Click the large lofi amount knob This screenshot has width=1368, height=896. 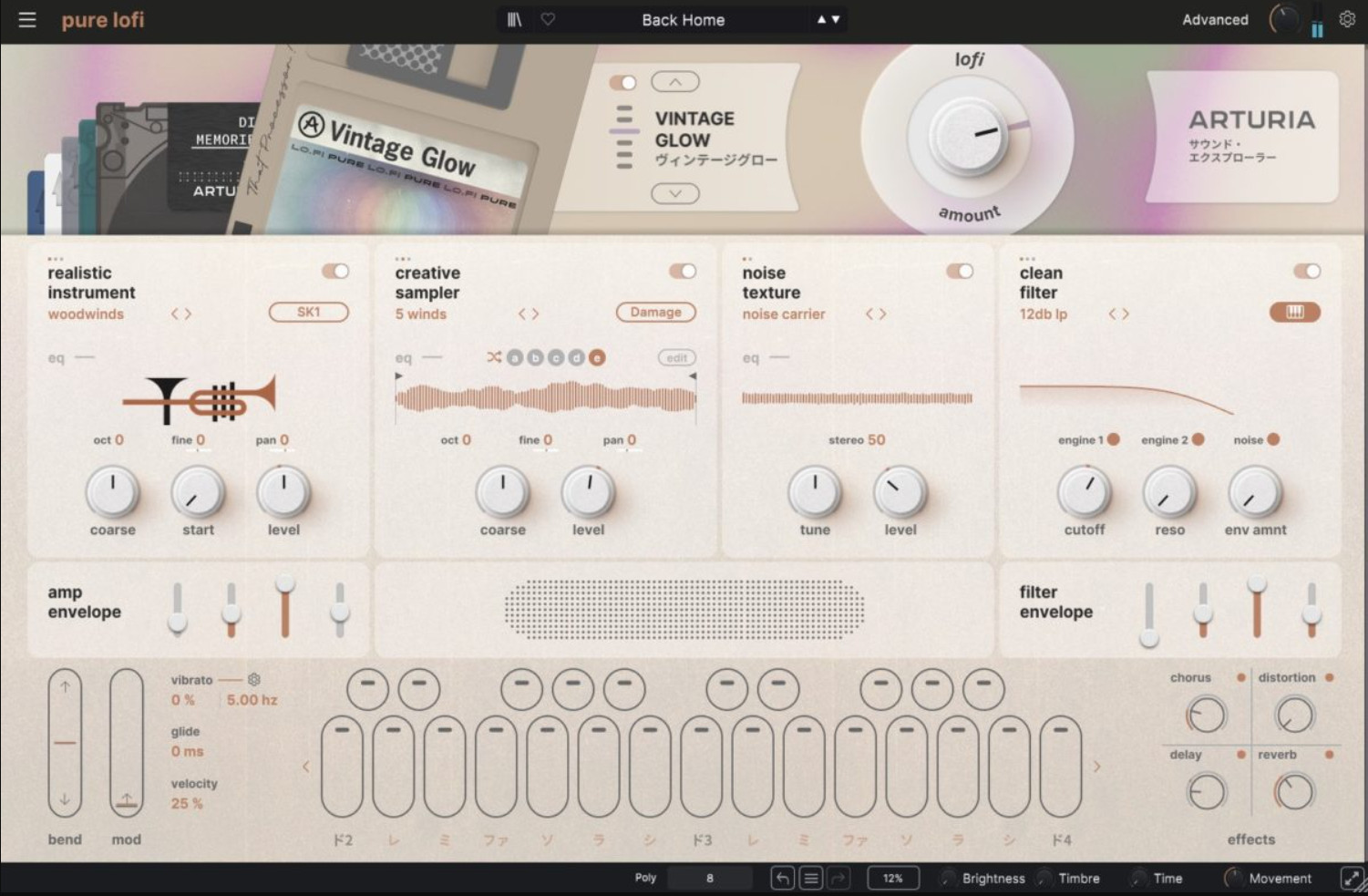968,137
